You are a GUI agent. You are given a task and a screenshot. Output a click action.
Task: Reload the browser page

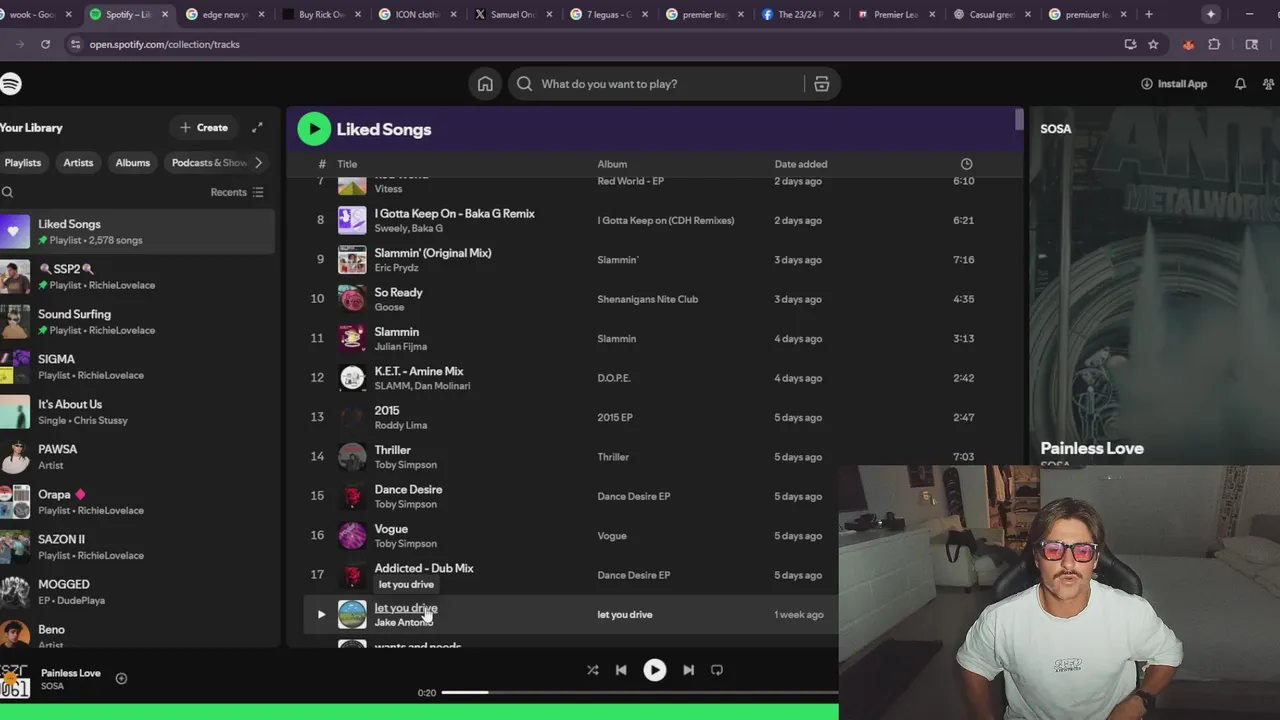45,44
